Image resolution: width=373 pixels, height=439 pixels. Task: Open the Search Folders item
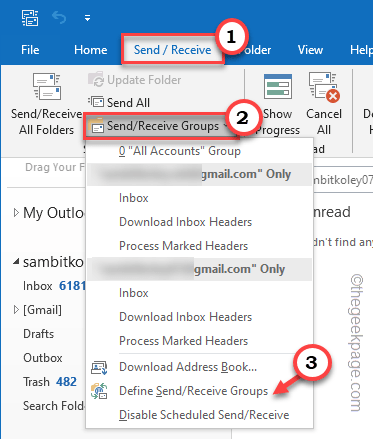click(54, 406)
